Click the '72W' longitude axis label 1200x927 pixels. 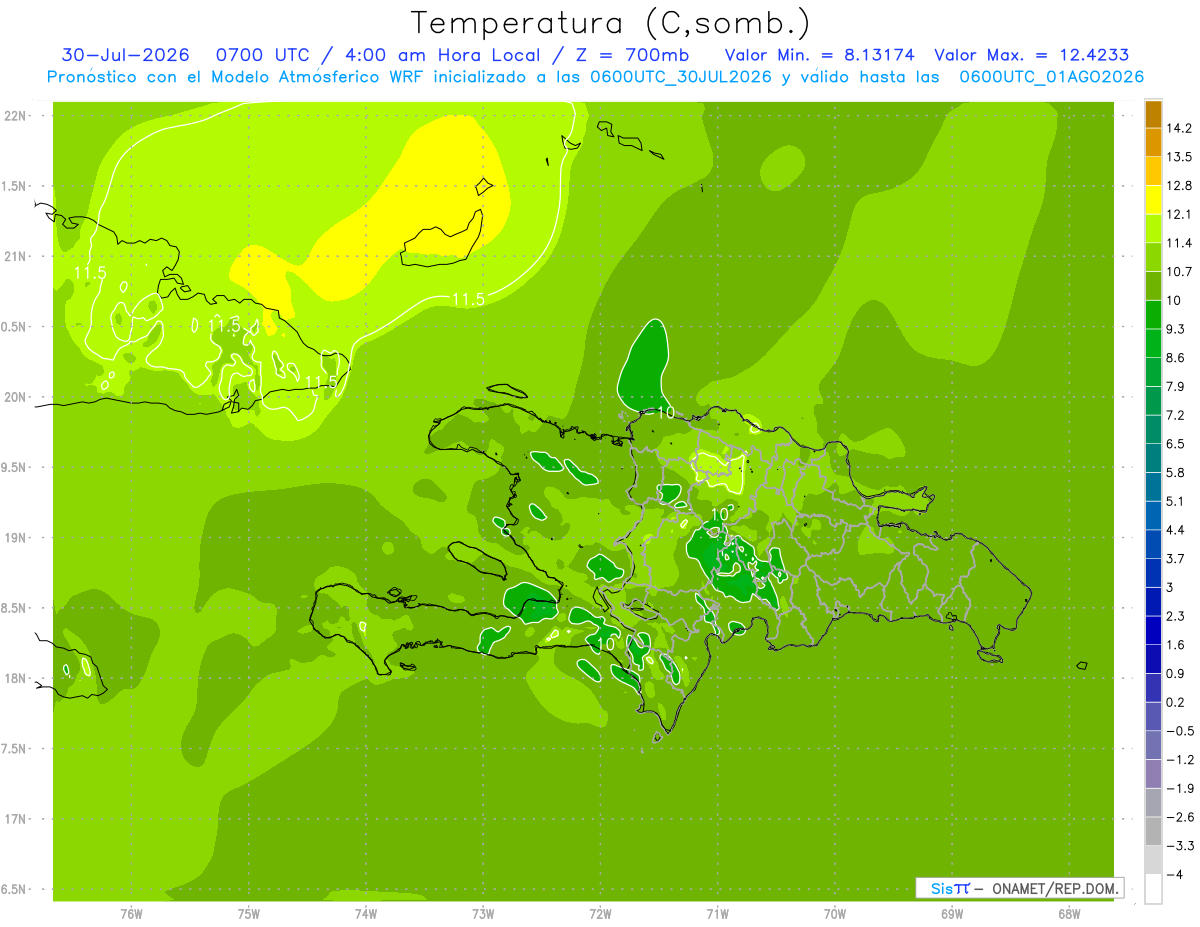600,913
